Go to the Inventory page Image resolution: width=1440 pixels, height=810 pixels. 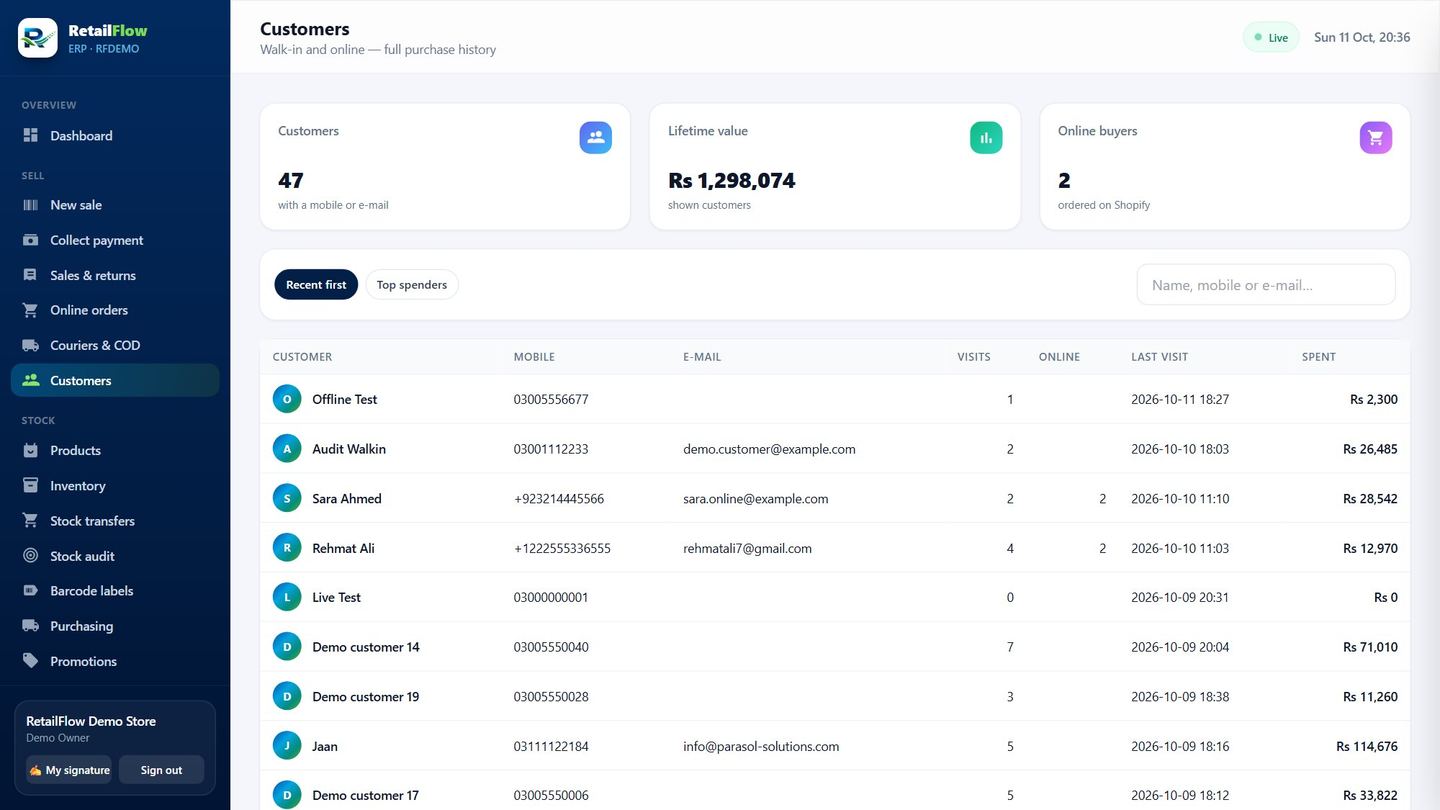tap(115, 485)
